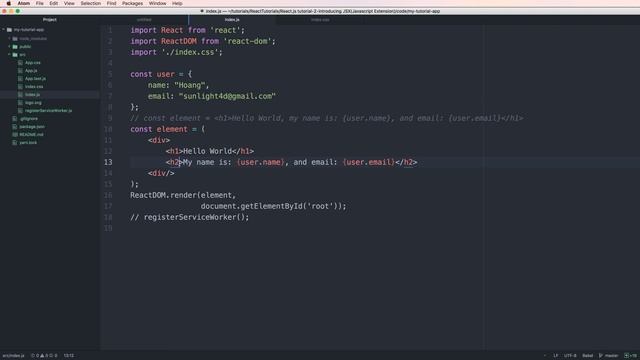The height and width of the screenshot is (360, 640).
Task: Click the package.json file icon
Action: [15, 127]
